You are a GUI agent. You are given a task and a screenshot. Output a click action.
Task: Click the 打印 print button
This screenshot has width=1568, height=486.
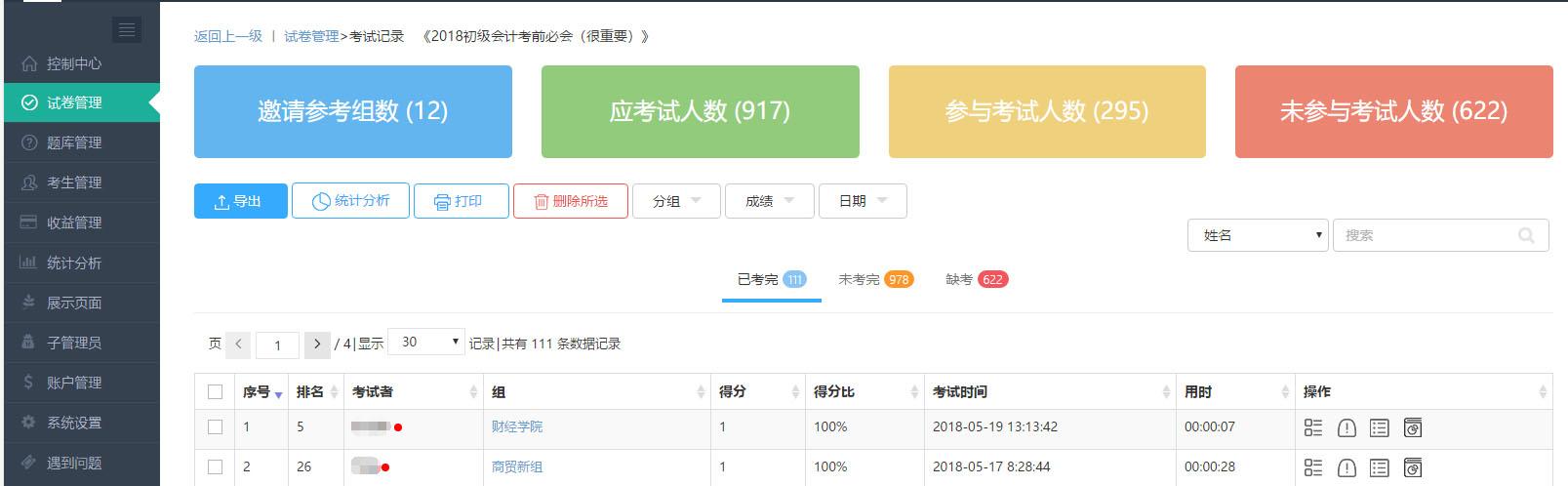pyautogui.click(x=462, y=201)
